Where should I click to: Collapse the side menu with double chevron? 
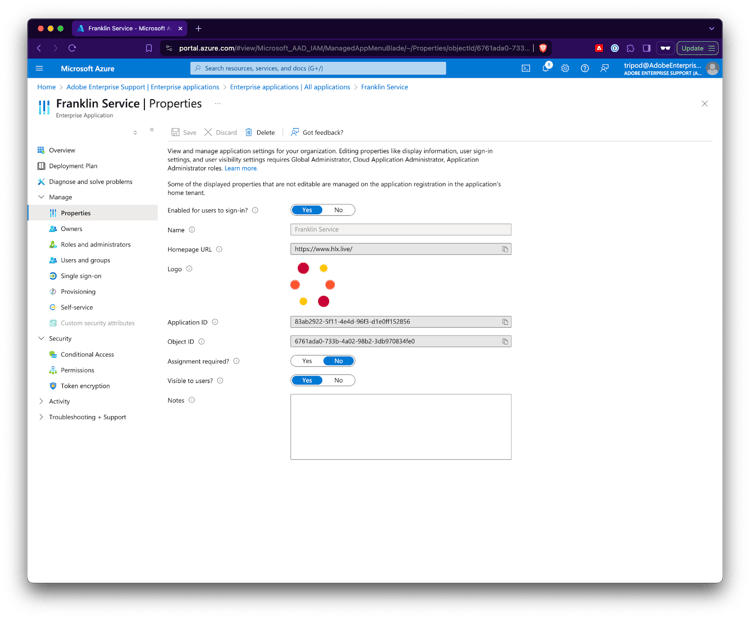click(152, 130)
